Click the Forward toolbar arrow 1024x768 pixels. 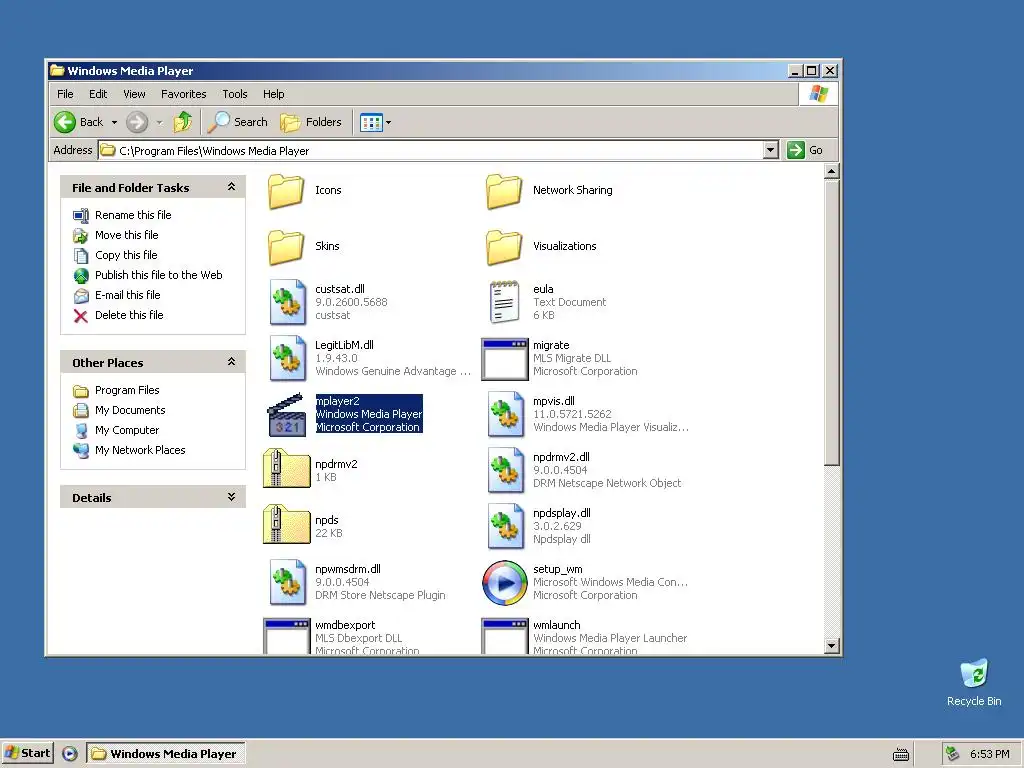[x=137, y=122]
